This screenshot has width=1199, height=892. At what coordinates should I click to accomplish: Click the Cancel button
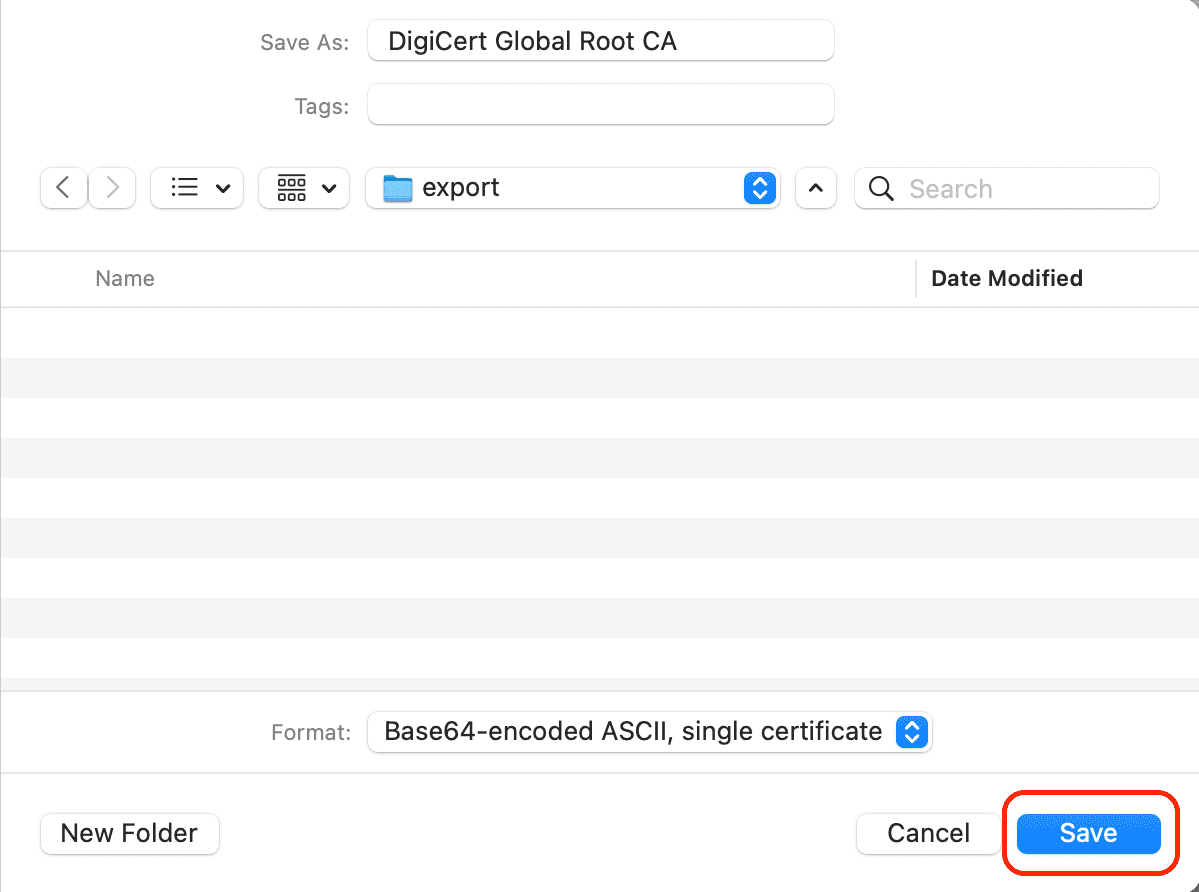[x=928, y=833]
